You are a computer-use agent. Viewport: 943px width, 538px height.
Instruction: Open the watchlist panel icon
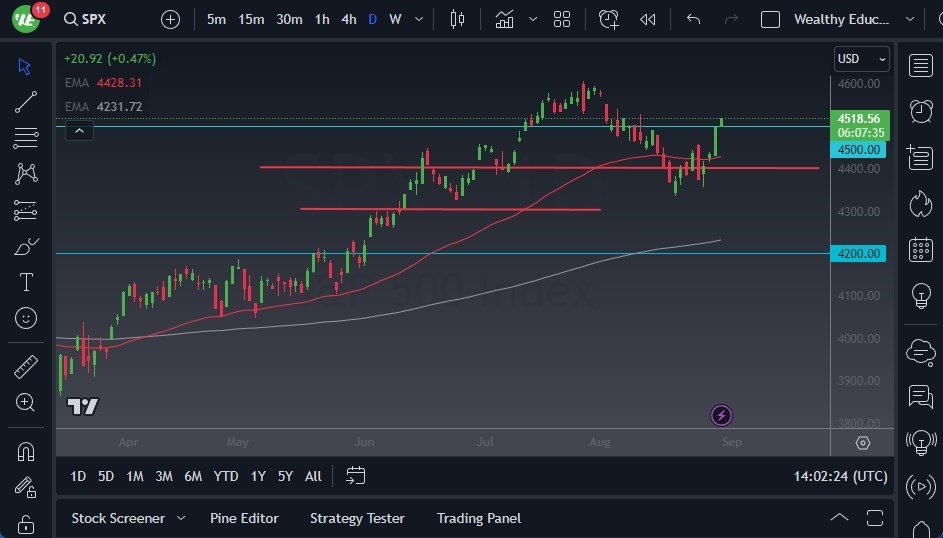tap(920, 66)
